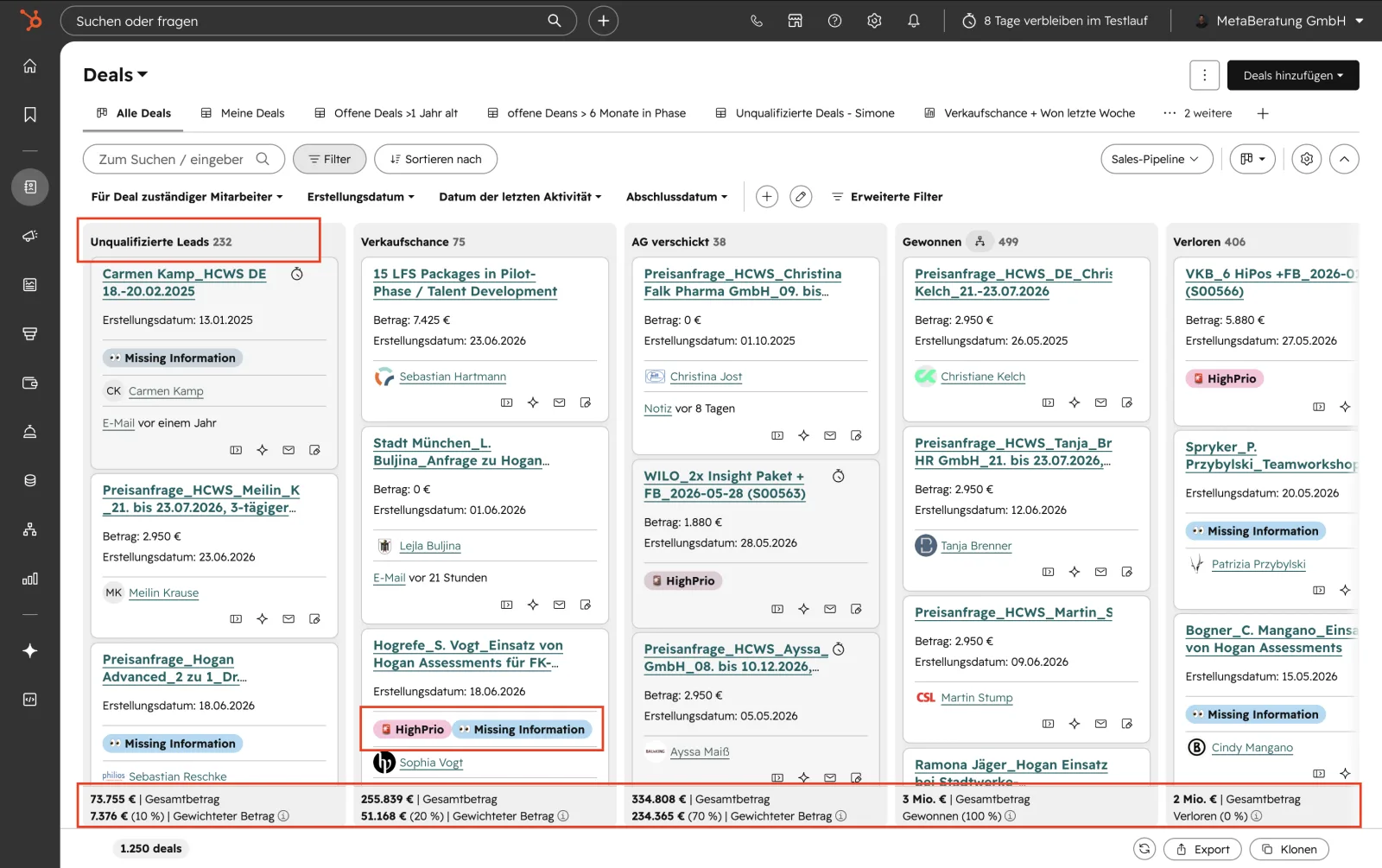This screenshot has height=868, width=1382.
Task: Click the info icon next to 7.376 € Gewichteter Betrag
Action: point(283,816)
